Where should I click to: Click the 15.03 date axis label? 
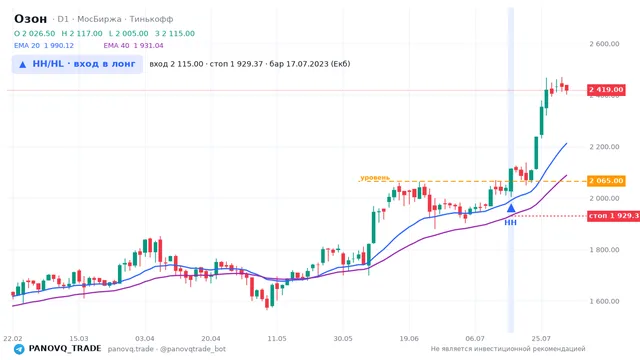pos(79,338)
